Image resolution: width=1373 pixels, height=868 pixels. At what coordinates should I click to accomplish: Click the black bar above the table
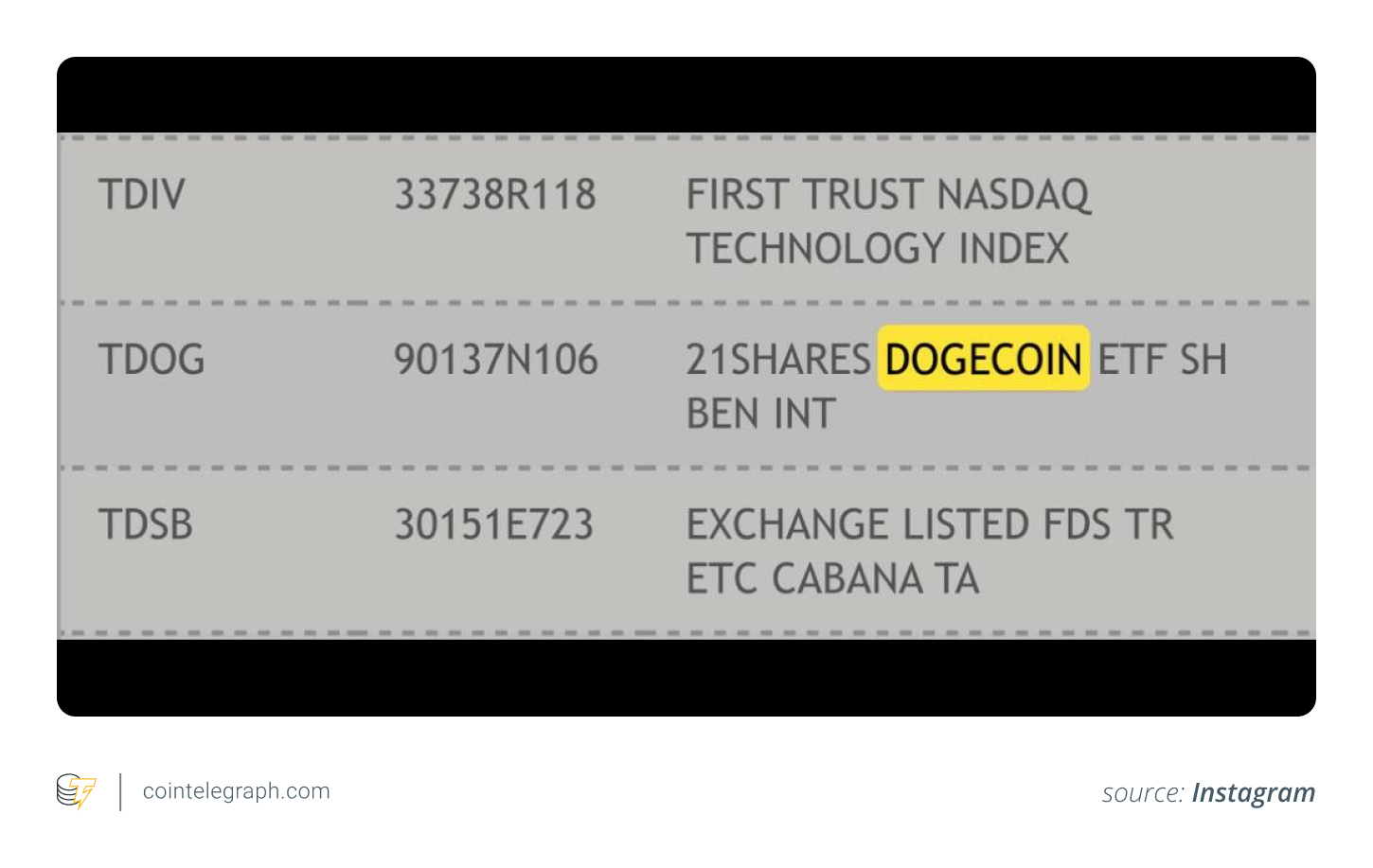click(686, 95)
